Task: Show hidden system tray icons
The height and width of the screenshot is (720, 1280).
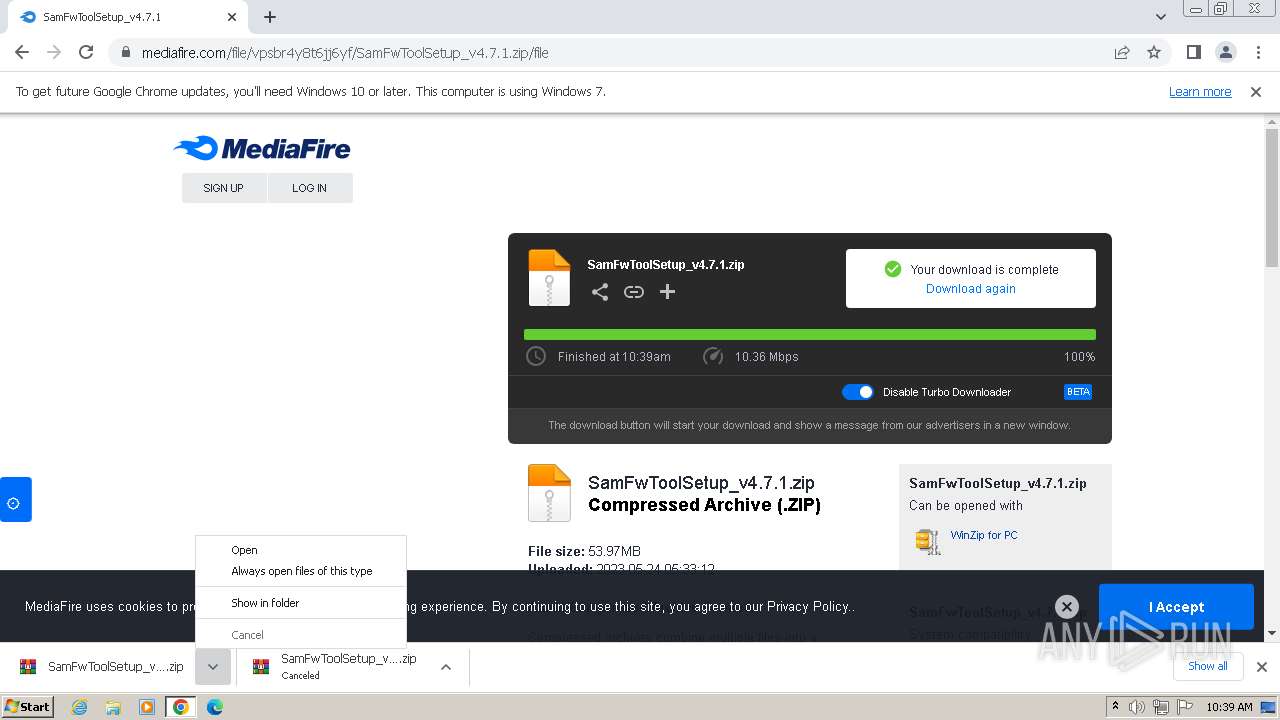Action: tap(1115, 707)
